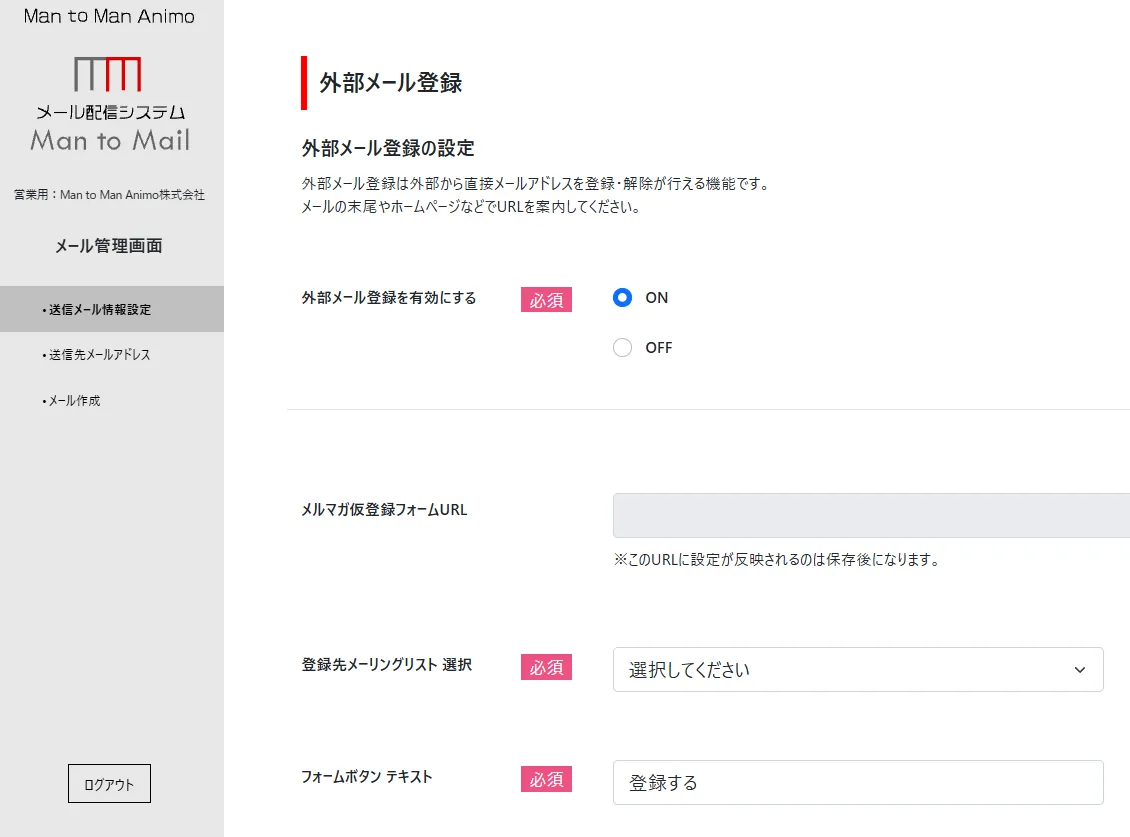Click the 必須 badge beside 外部メール登録を有効にする
The image size is (1130, 837).
point(546,298)
